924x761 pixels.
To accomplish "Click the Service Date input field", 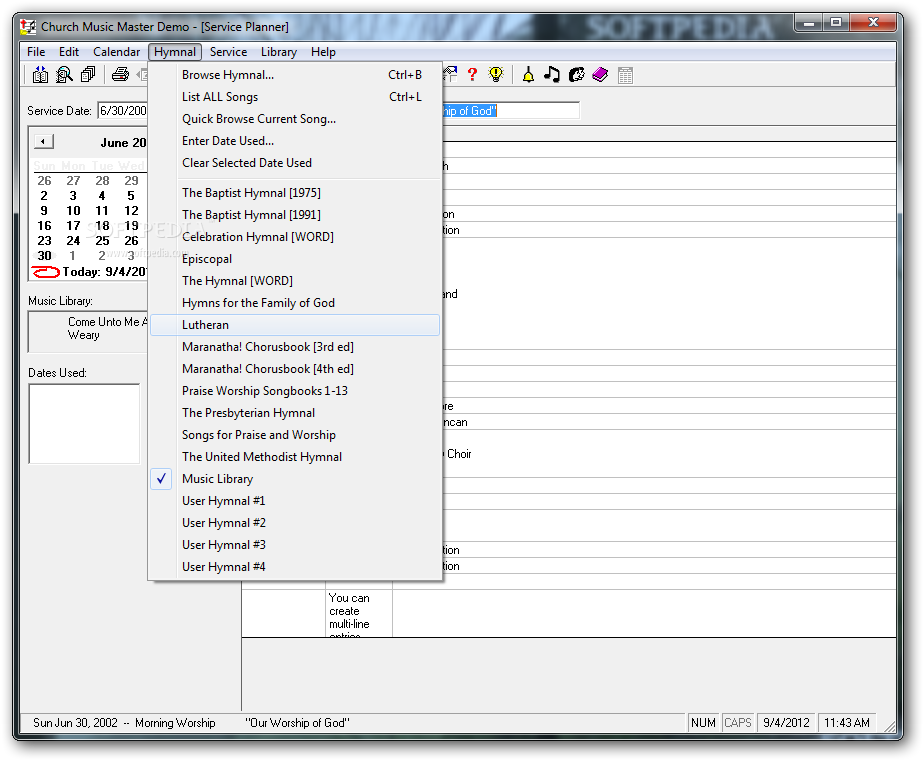I will point(123,111).
